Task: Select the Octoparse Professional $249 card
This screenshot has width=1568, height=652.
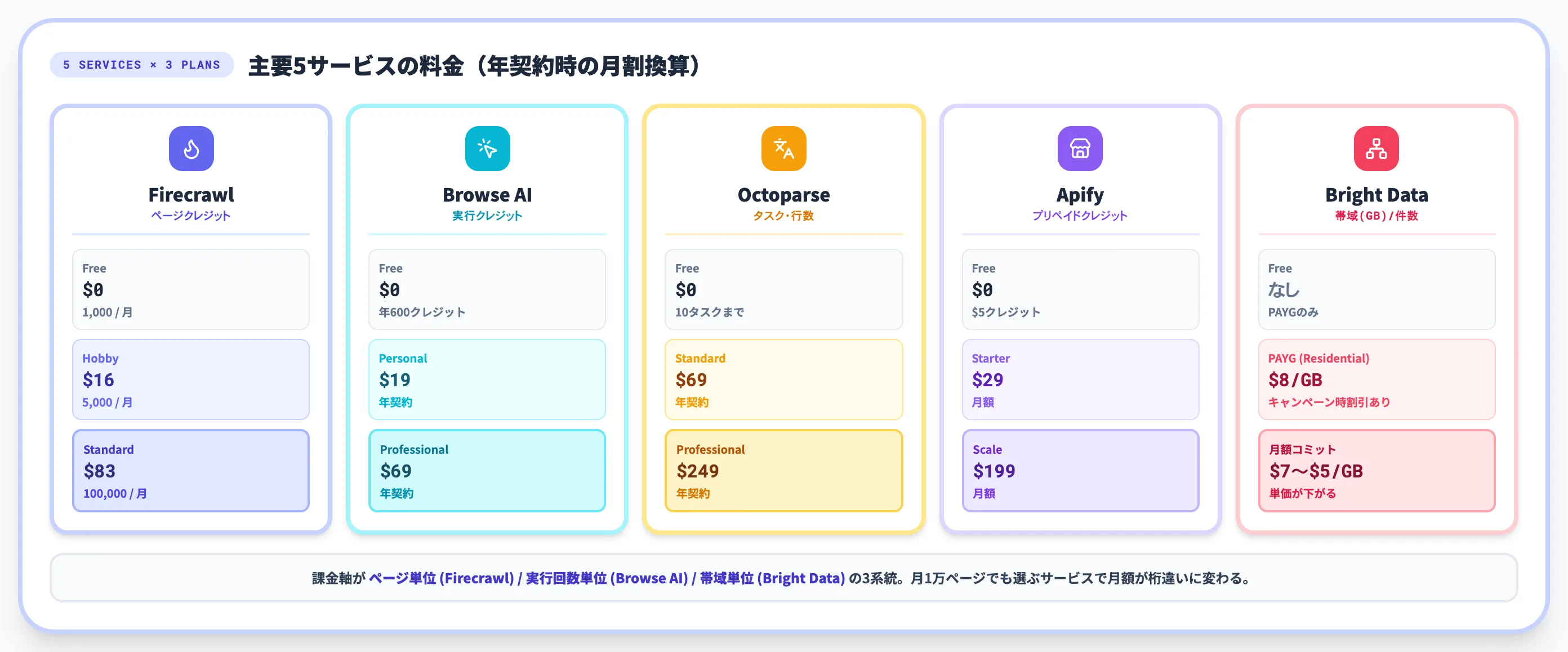Action: 783,471
